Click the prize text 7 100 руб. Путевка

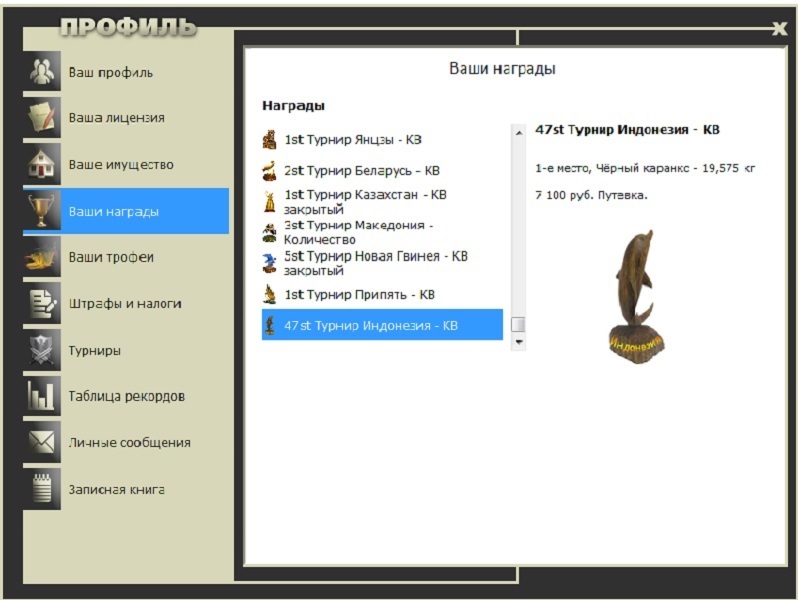(x=591, y=195)
